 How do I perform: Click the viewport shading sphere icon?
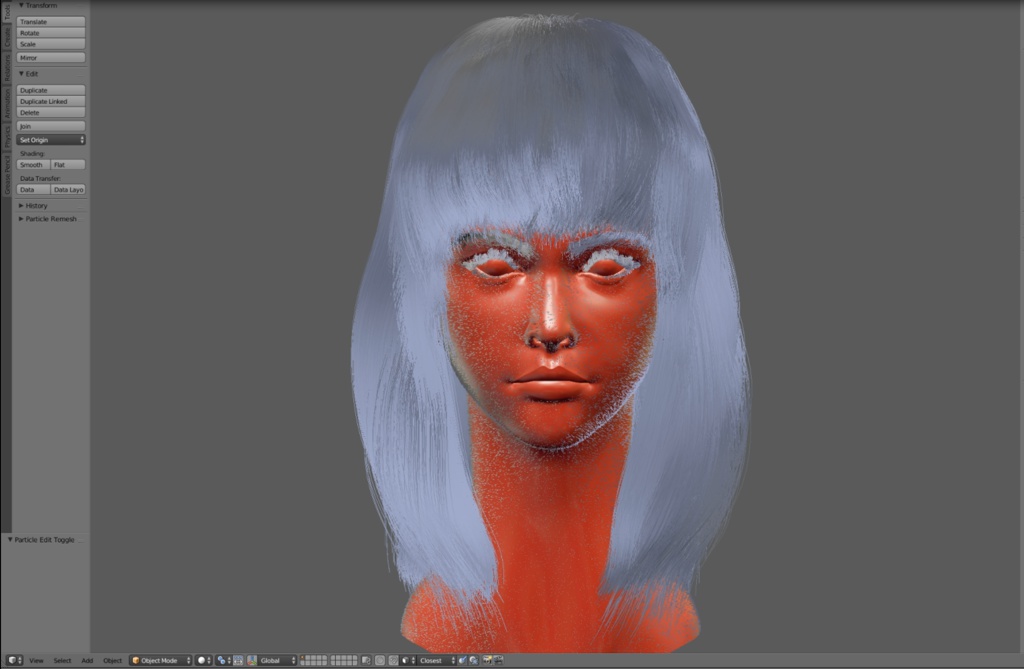pos(201,660)
